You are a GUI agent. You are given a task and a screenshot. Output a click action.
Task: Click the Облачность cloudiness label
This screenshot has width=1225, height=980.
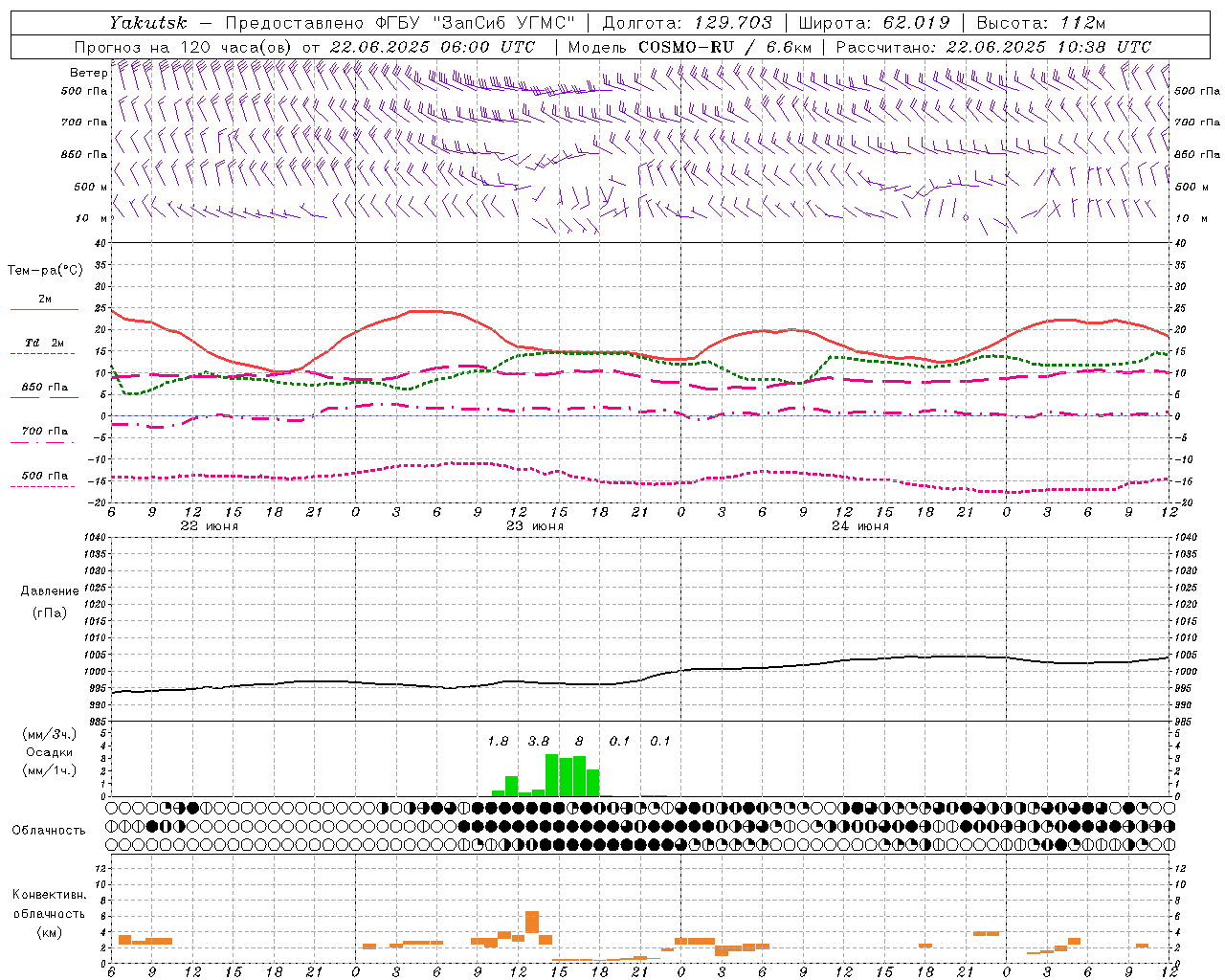(x=49, y=831)
